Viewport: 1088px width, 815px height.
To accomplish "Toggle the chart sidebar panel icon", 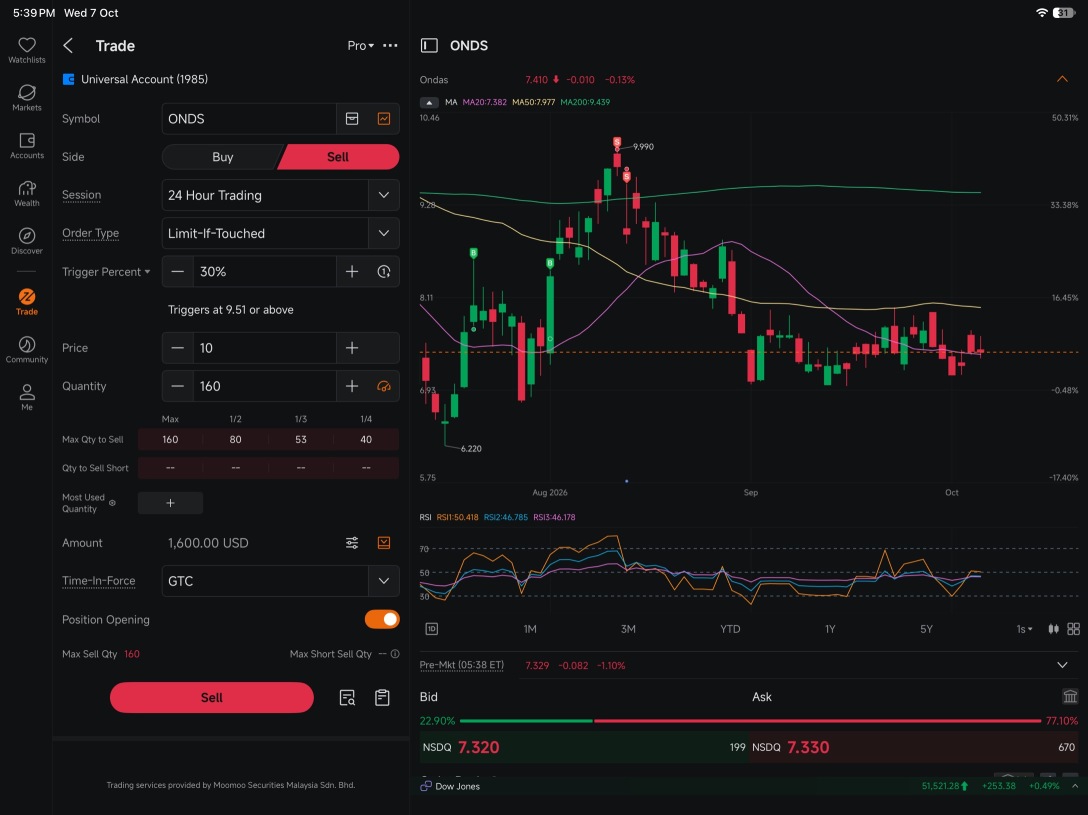I will (430, 46).
